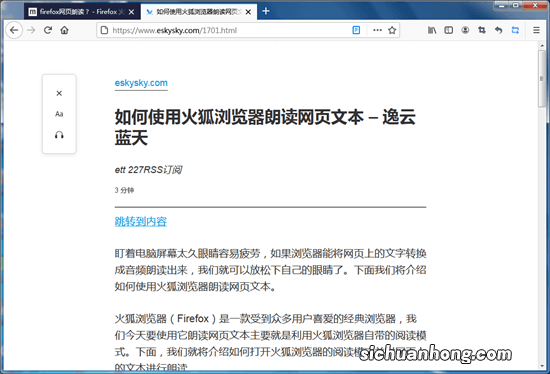
Task: Click the crop screenshot toolbar icon
Action: point(482,30)
